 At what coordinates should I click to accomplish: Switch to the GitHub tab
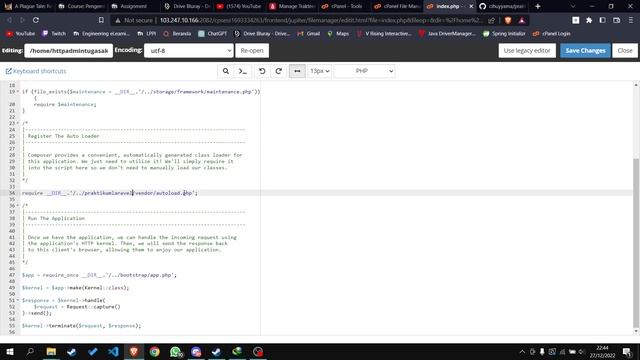point(502,7)
